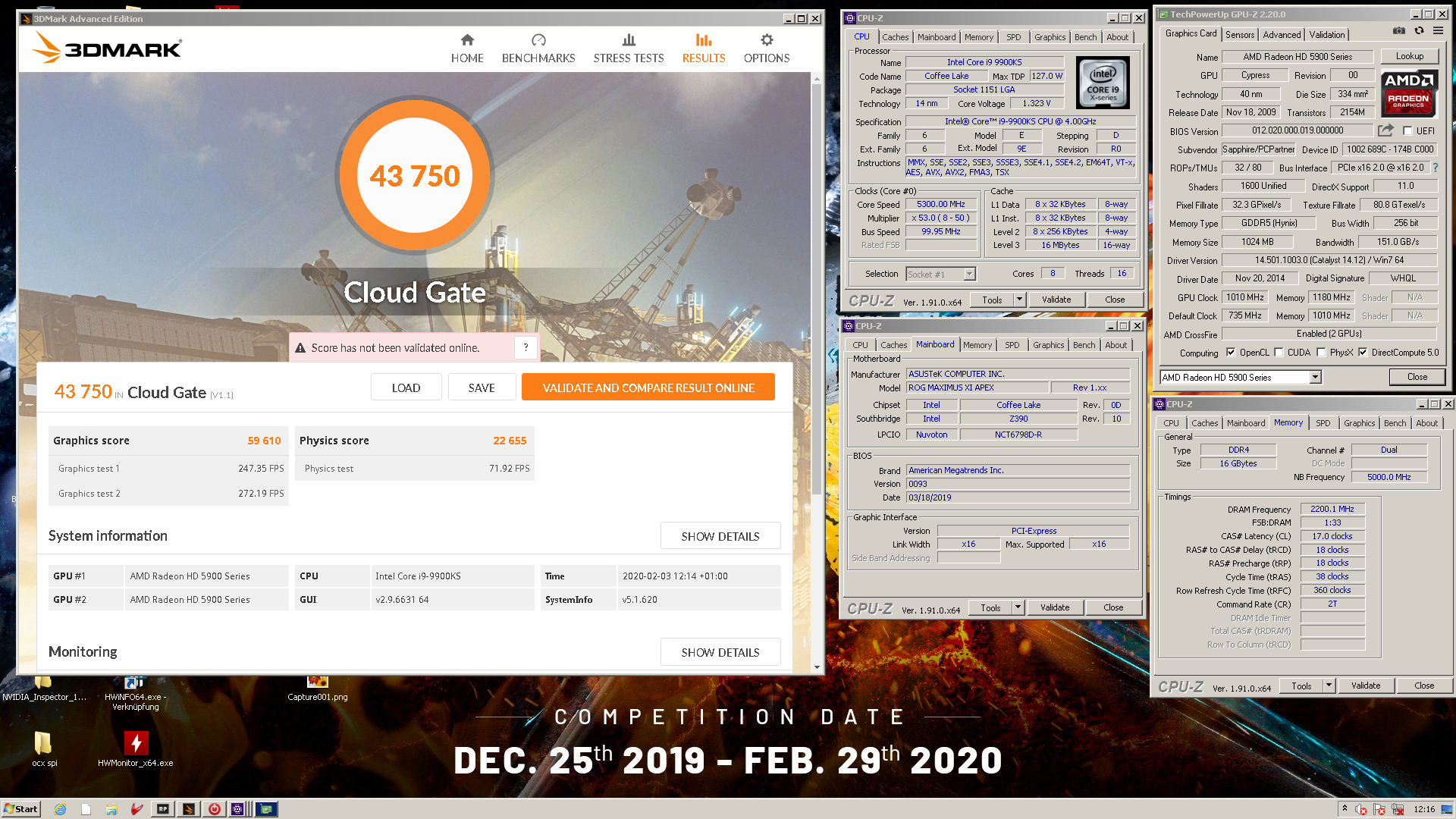The width and height of the screenshot is (1456, 819).
Task: Switch to Sensors tab in GPU-Z
Action: click(x=1240, y=35)
